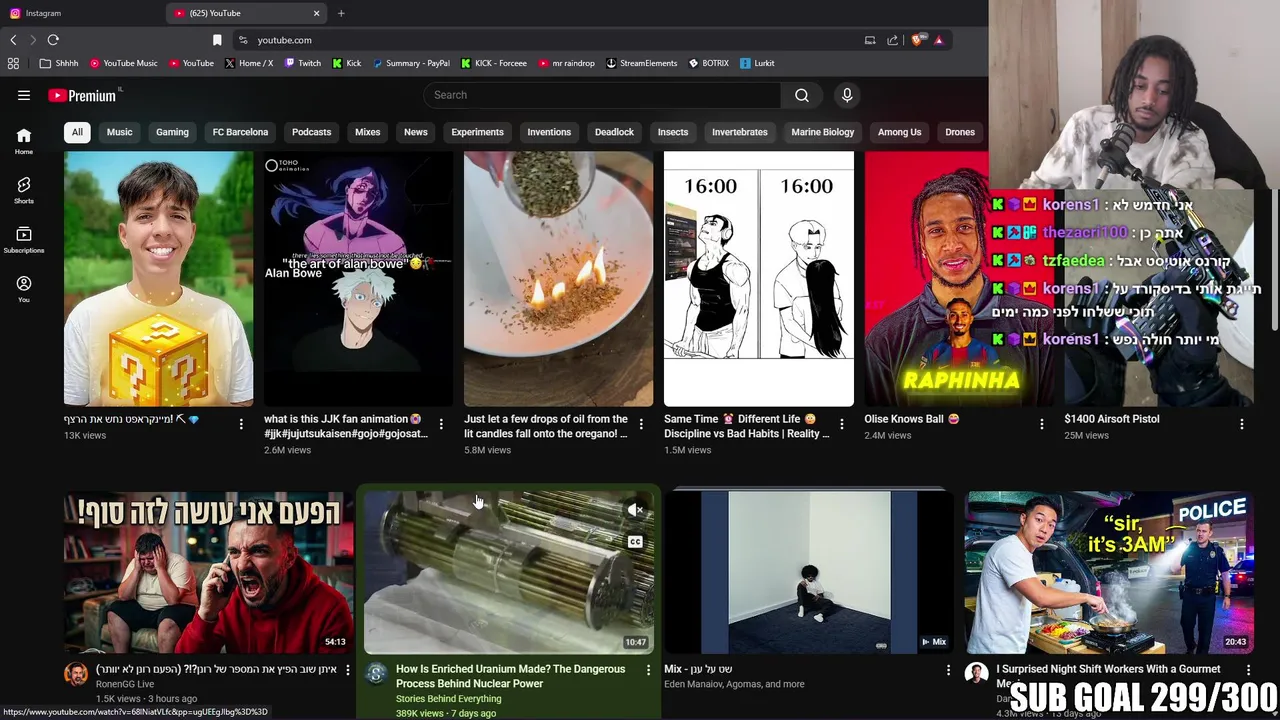Select the Deadlock filter chip
The width and height of the screenshot is (1280, 720).
(x=614, y=132)
